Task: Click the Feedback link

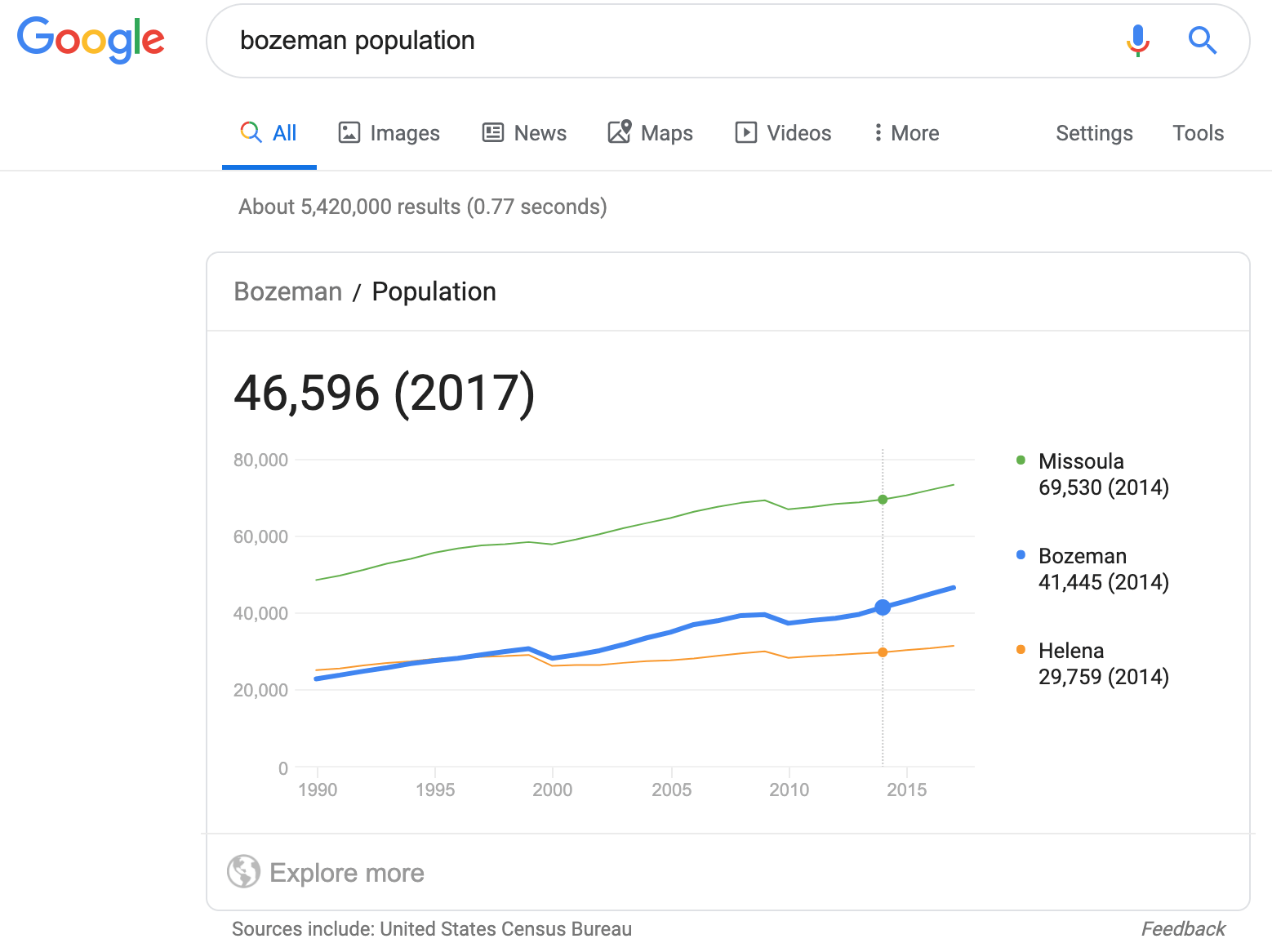Action: (1182, 929)
